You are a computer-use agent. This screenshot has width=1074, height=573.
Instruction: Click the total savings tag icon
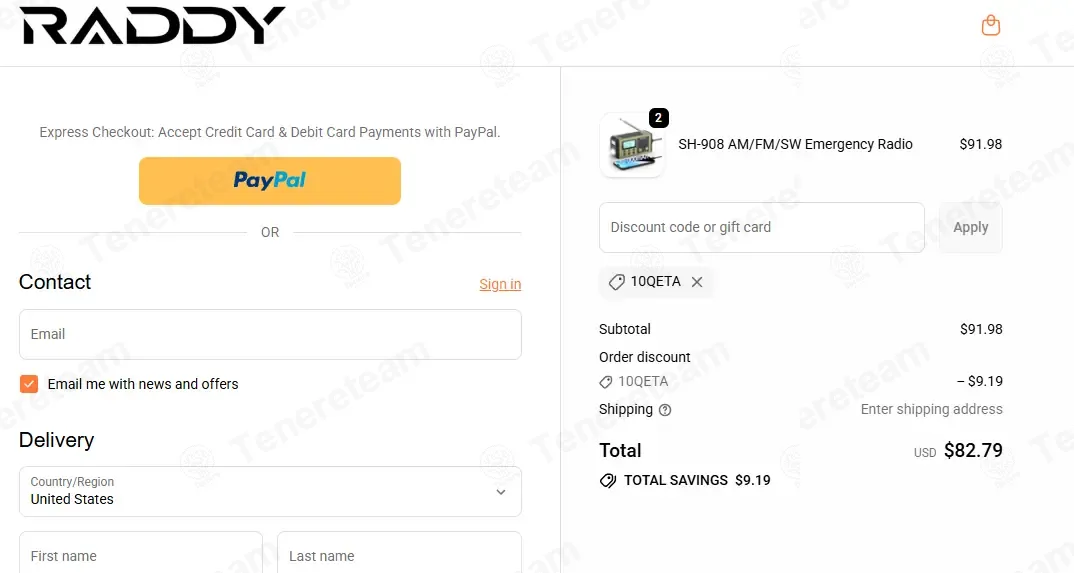608,481
